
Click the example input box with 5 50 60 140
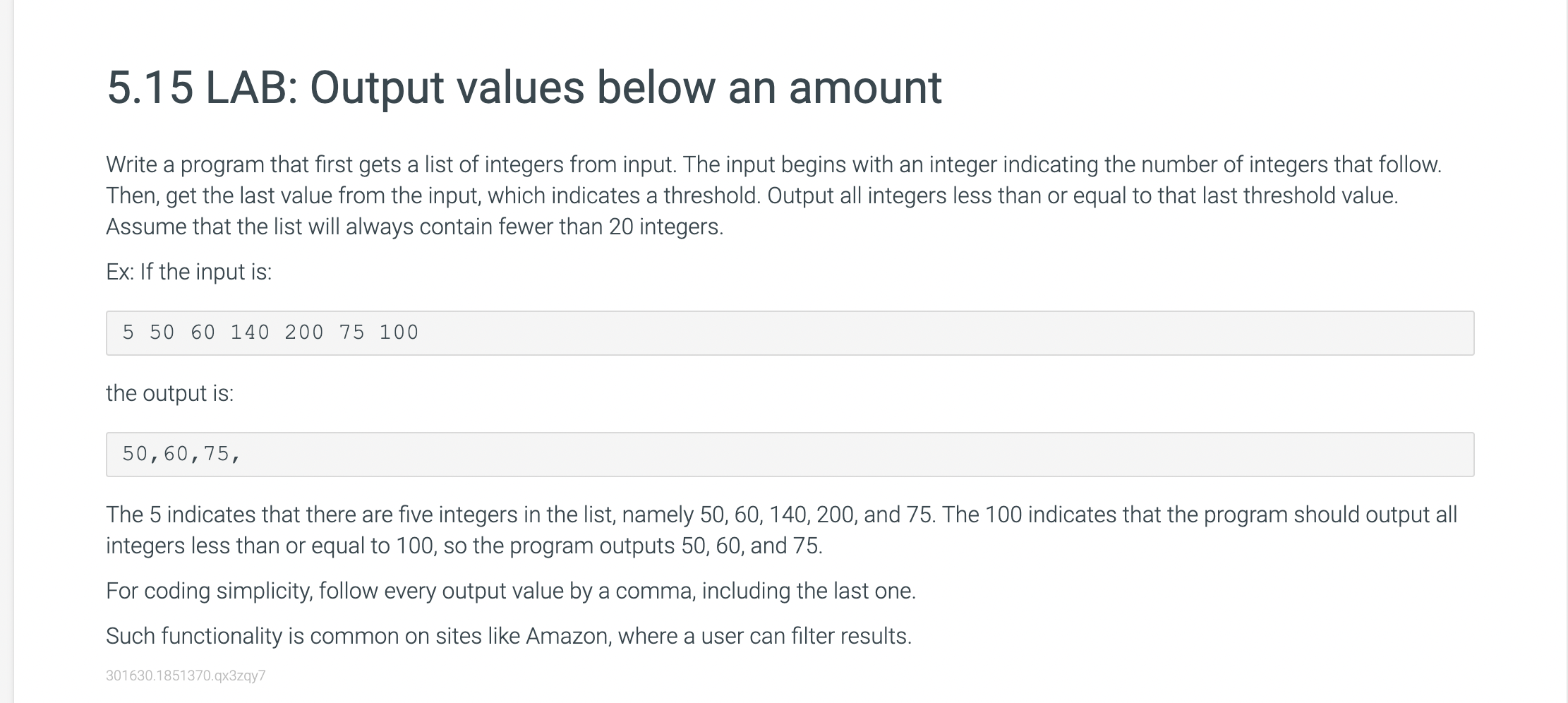[x=790, y=332]
